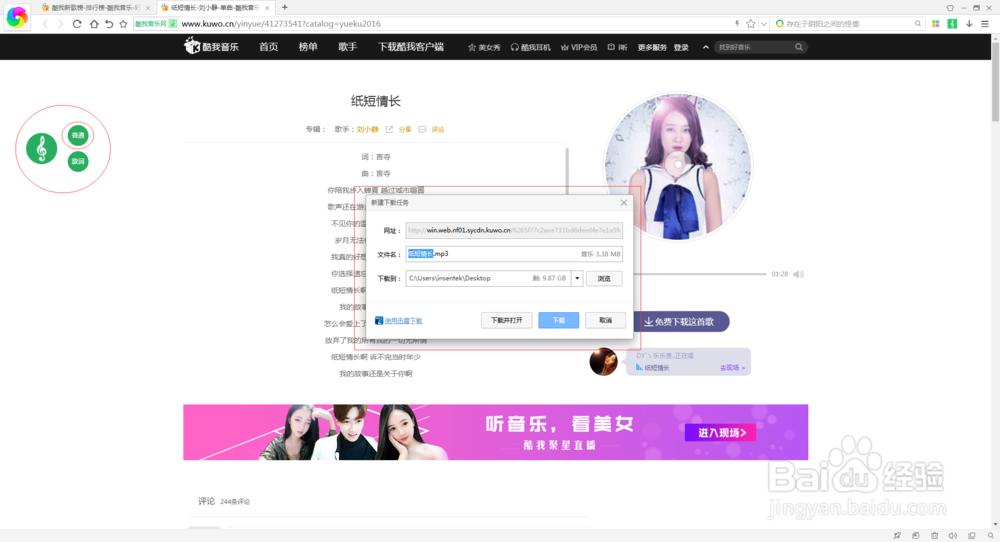The height and width of the screenshot is (542, 1000).
Task: Open the 首页 nav item
Action: pyautogui.click(x=268, y=47)
